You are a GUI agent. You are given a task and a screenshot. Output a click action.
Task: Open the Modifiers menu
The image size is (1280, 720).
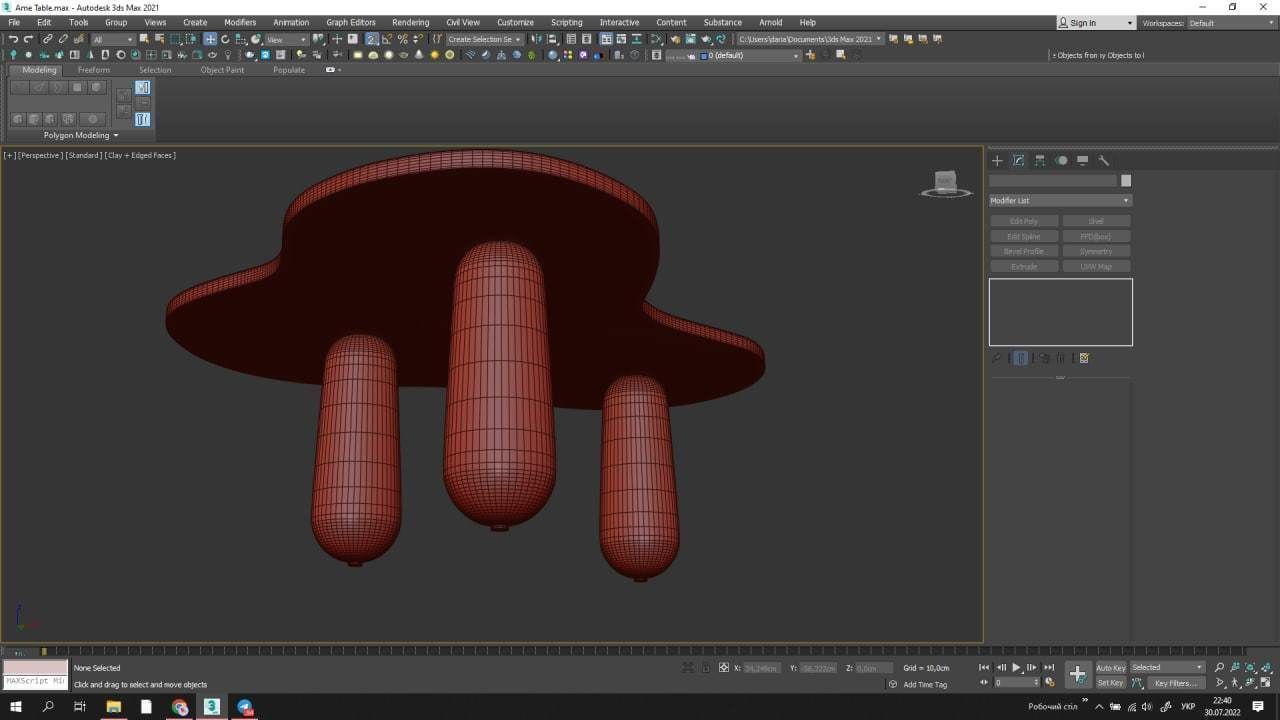(x=240, y=22)
